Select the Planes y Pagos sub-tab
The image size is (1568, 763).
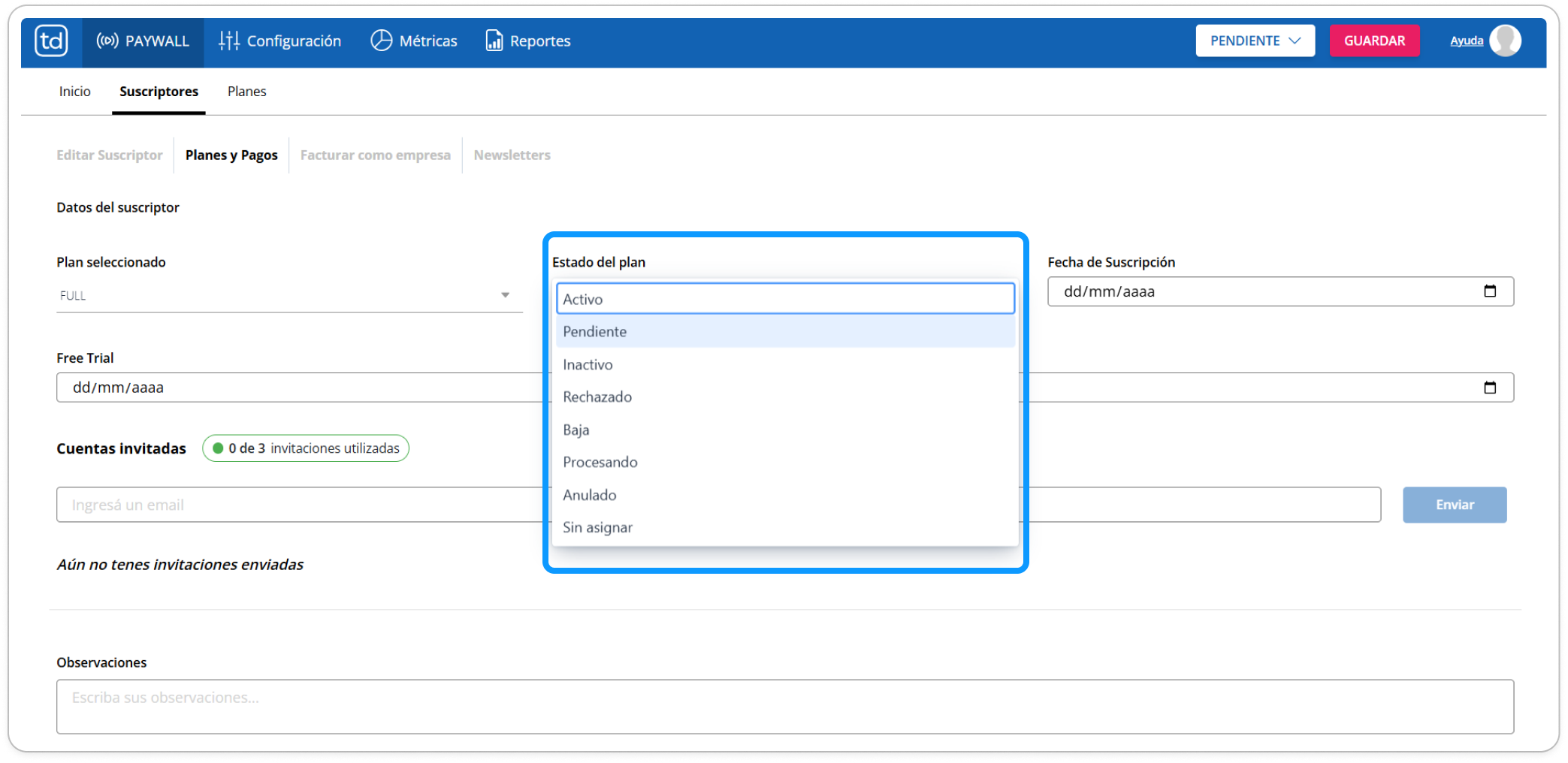click(231, 155)
